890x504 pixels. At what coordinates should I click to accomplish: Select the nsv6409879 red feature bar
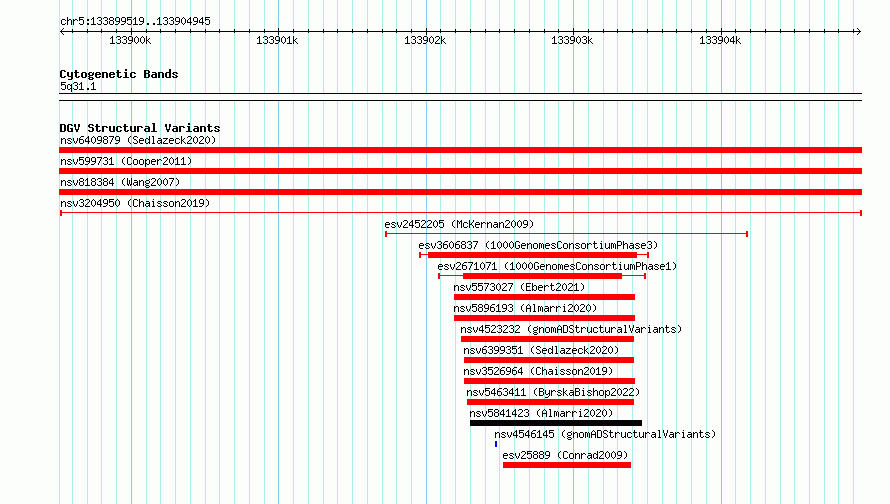[460, 150]
